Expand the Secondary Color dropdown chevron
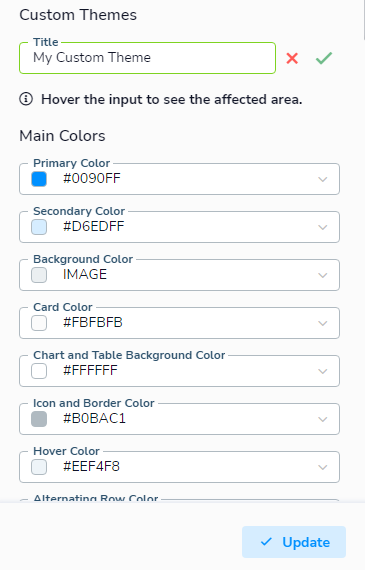The width and height of the screenshot is (365, 570). tap(322, 227)
